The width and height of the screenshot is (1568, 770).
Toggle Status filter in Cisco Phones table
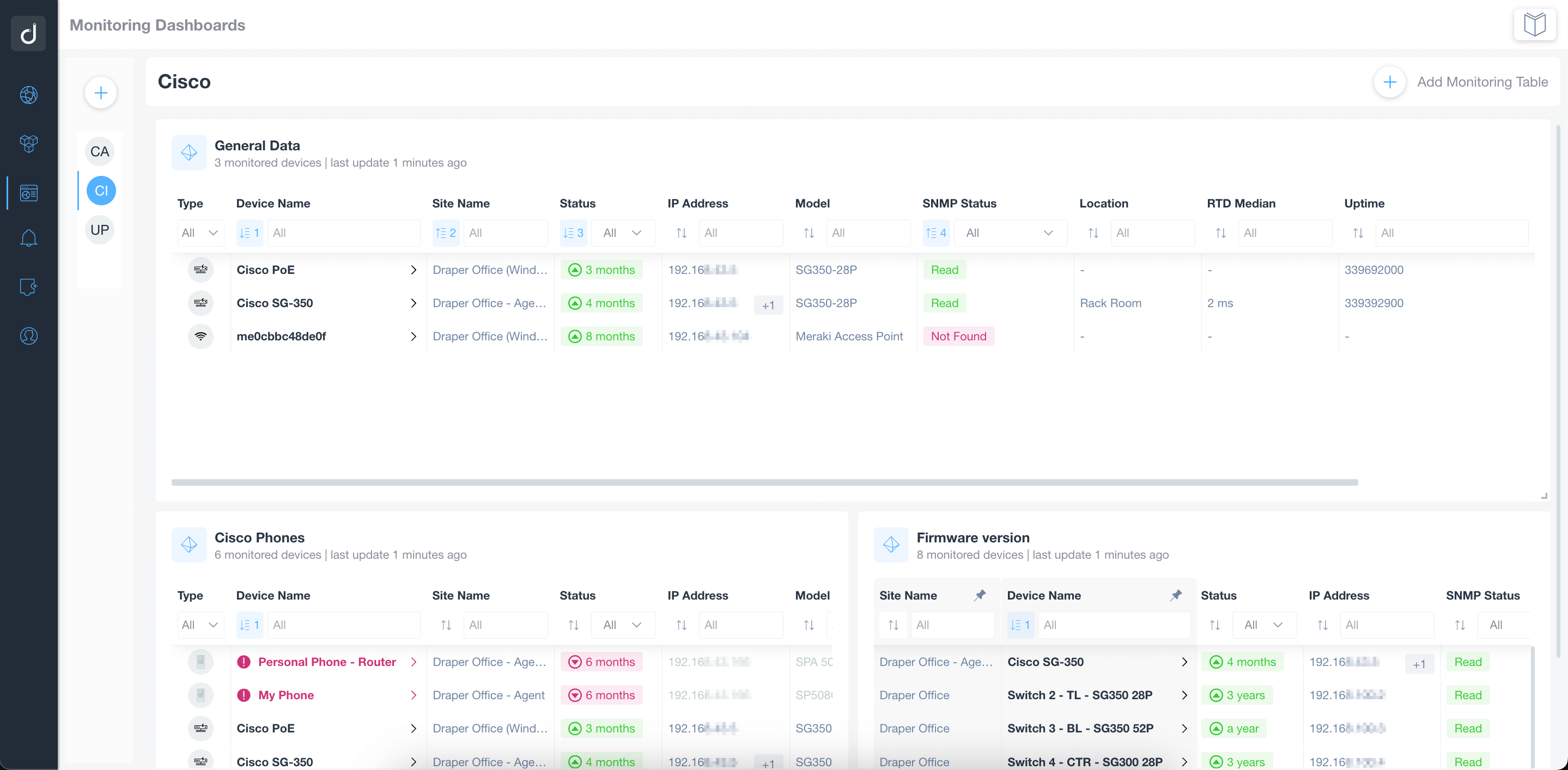click(x=619, y=624)
